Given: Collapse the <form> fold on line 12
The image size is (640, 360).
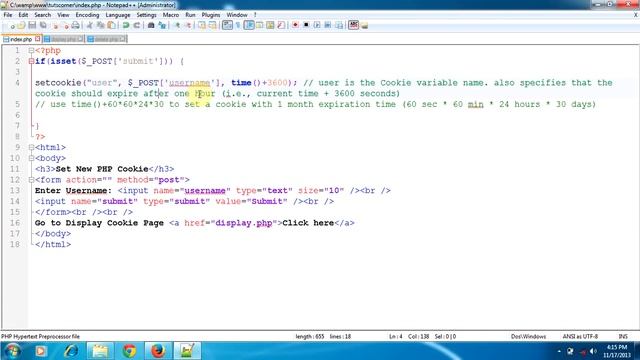Looking at the screenshot, I should pyautogui.click(x=31, y=180).
